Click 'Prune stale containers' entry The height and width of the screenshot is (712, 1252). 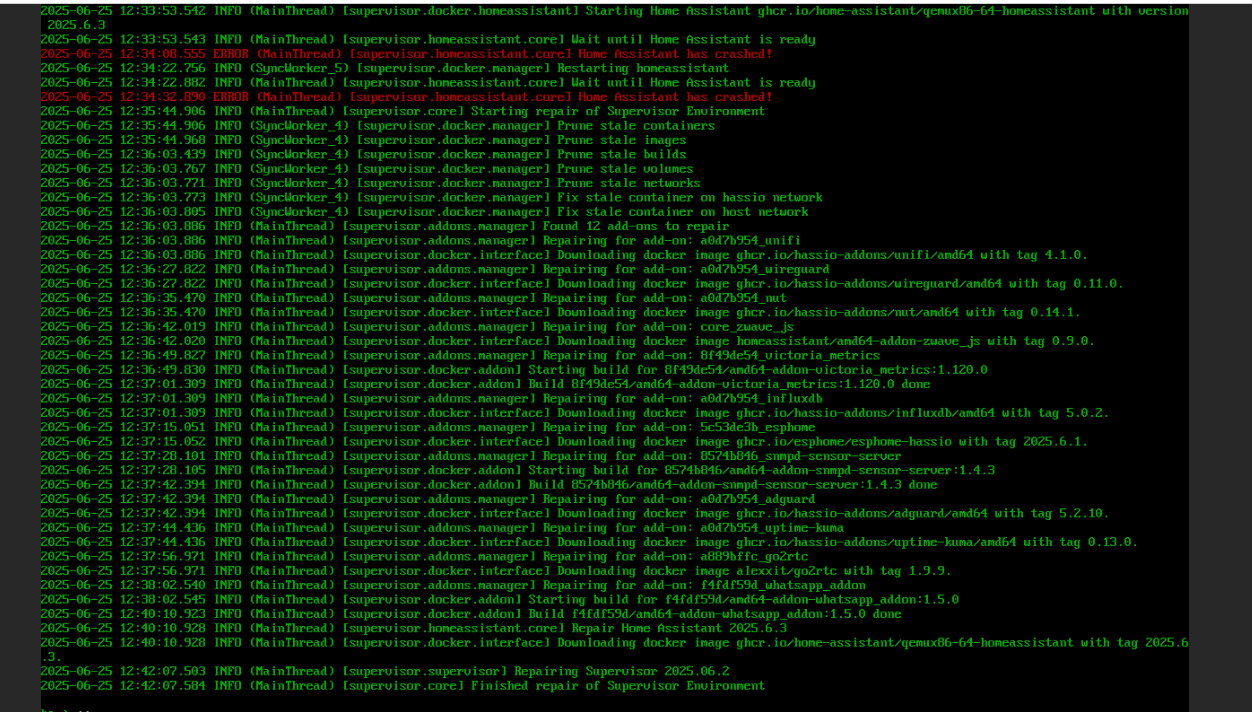[636, 126]
